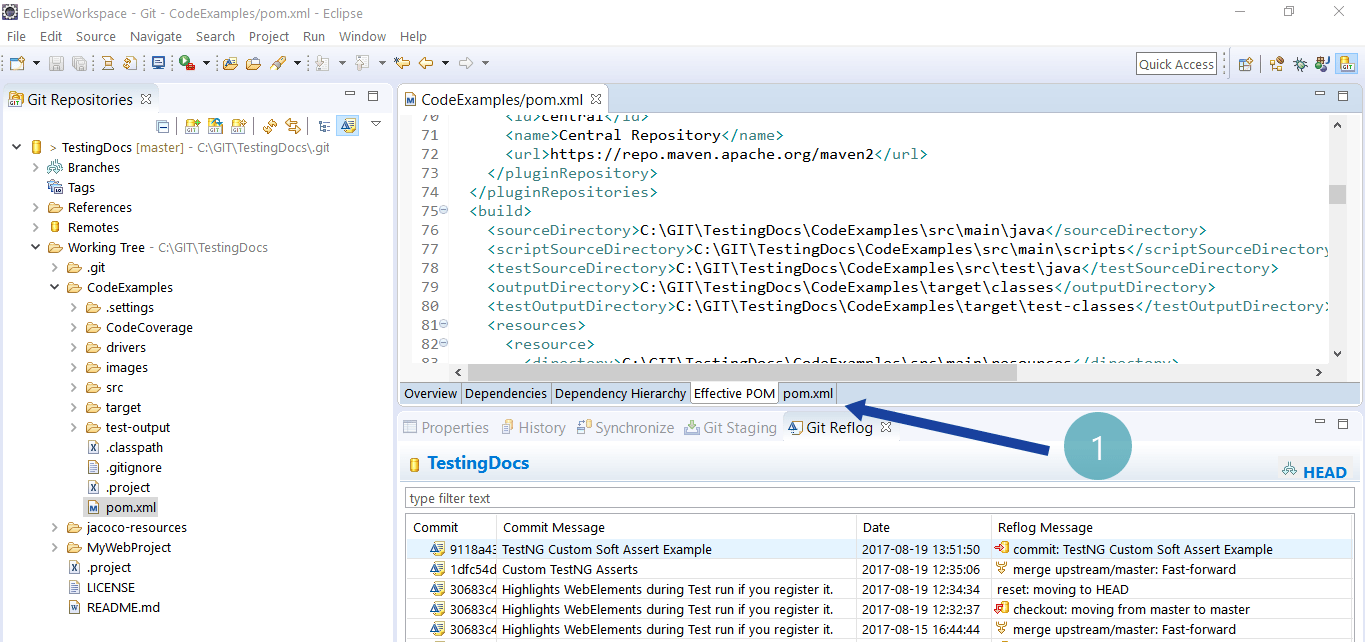Collapse all nodes in Git Repositories view
This screenshot has width=1365, height=642.
pos(161,125)
